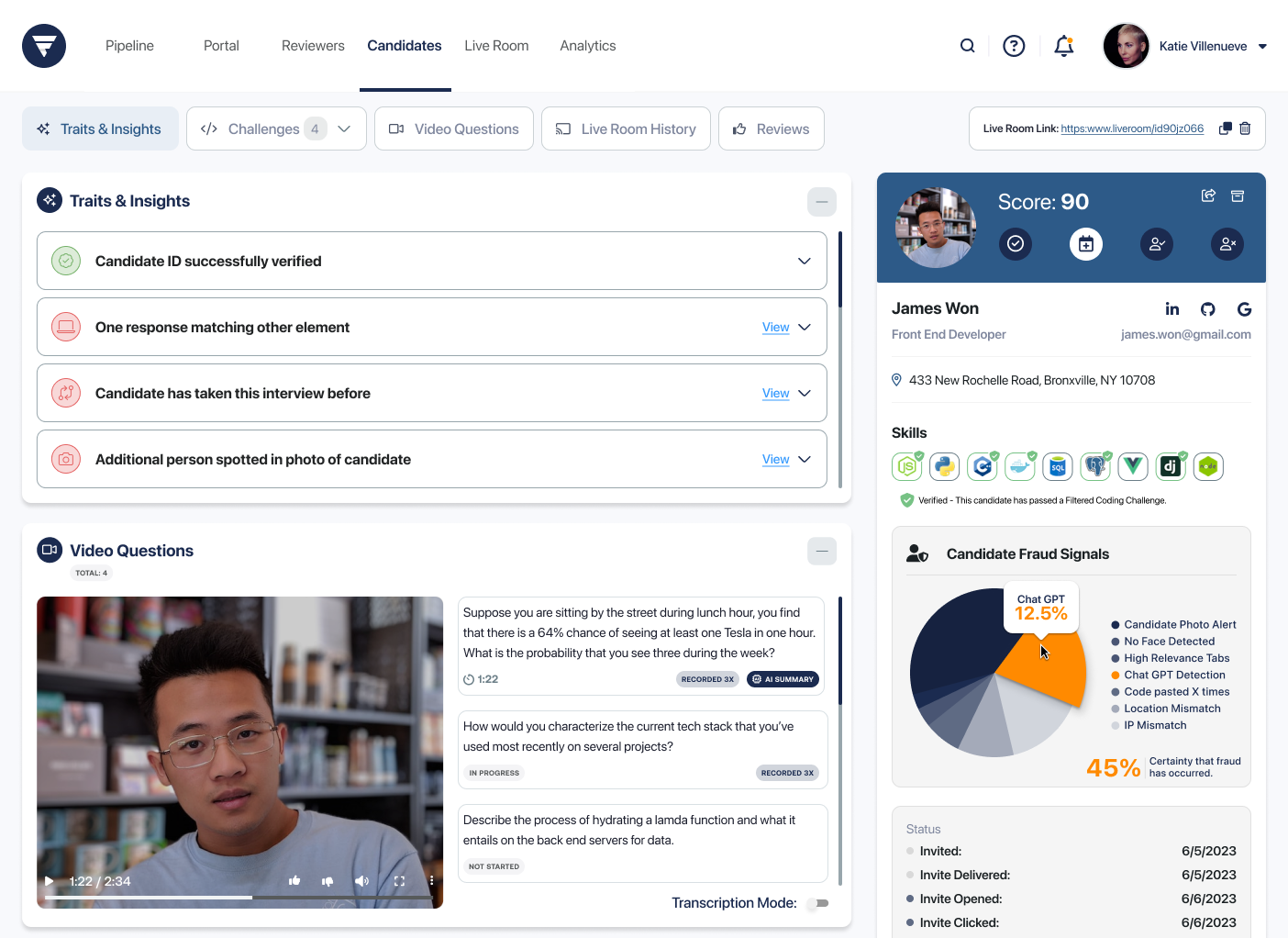Screen dimensions: 1288x938
Task: Open candidate's GitHub profile icon
Action: click(x=1207, y=309)
